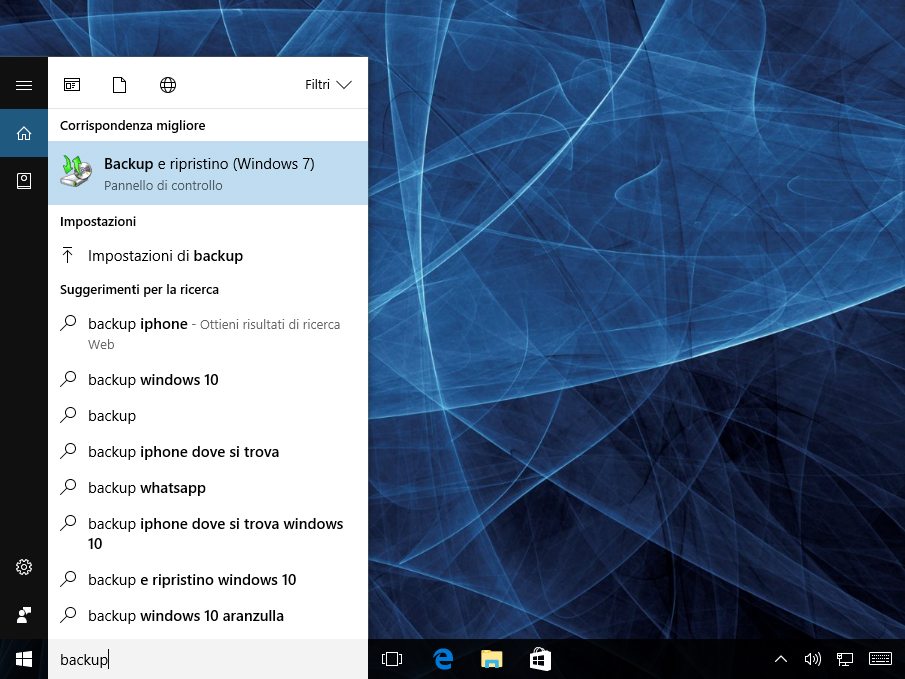
Task: Open Impostazioni di backup setting
Action: click(x=165, y=256)
